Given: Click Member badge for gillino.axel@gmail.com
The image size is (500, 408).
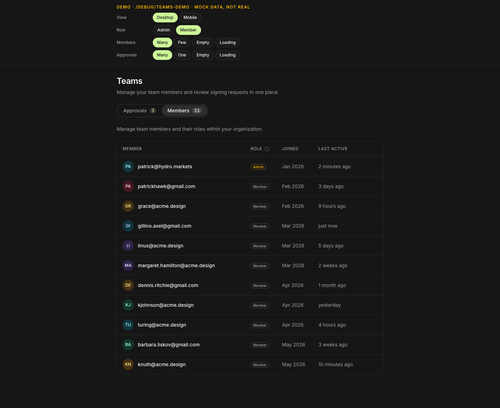Looking at the screenshot, I should coord(260,226).
